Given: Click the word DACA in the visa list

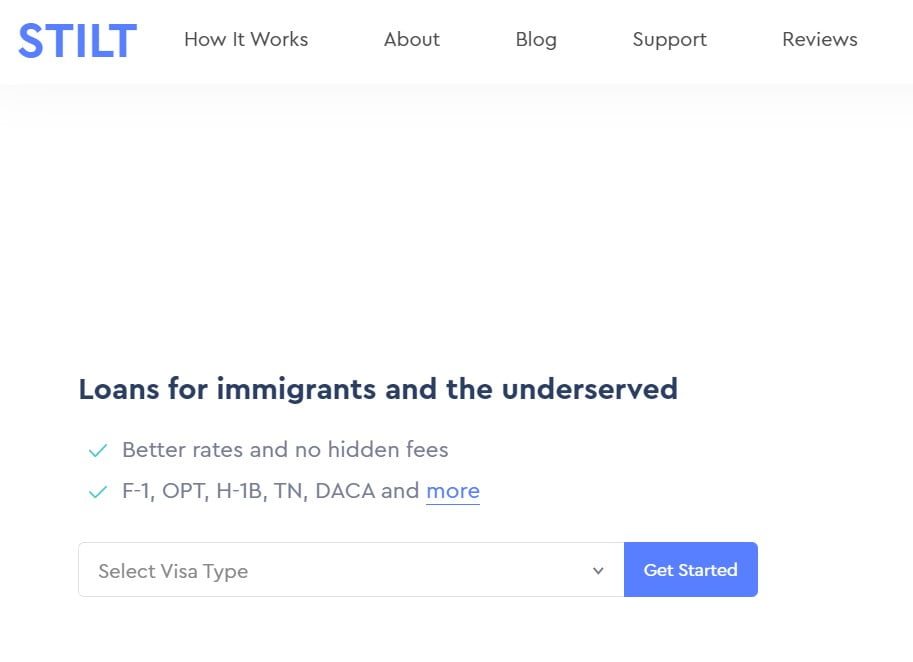Looking at the screenshot, I should [345, 491].
